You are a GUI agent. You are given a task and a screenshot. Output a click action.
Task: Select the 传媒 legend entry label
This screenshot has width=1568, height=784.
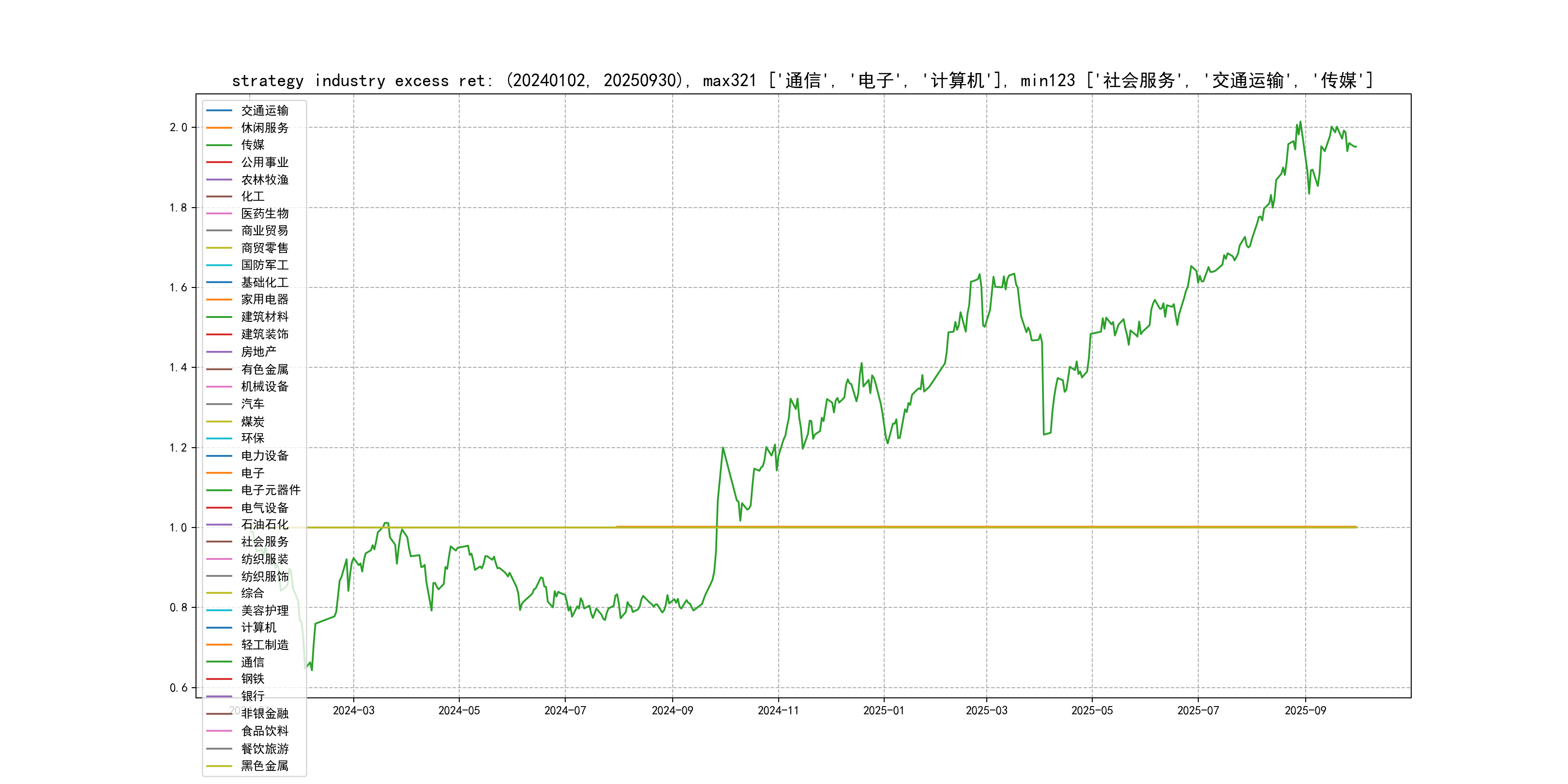(x=253, y=145)
